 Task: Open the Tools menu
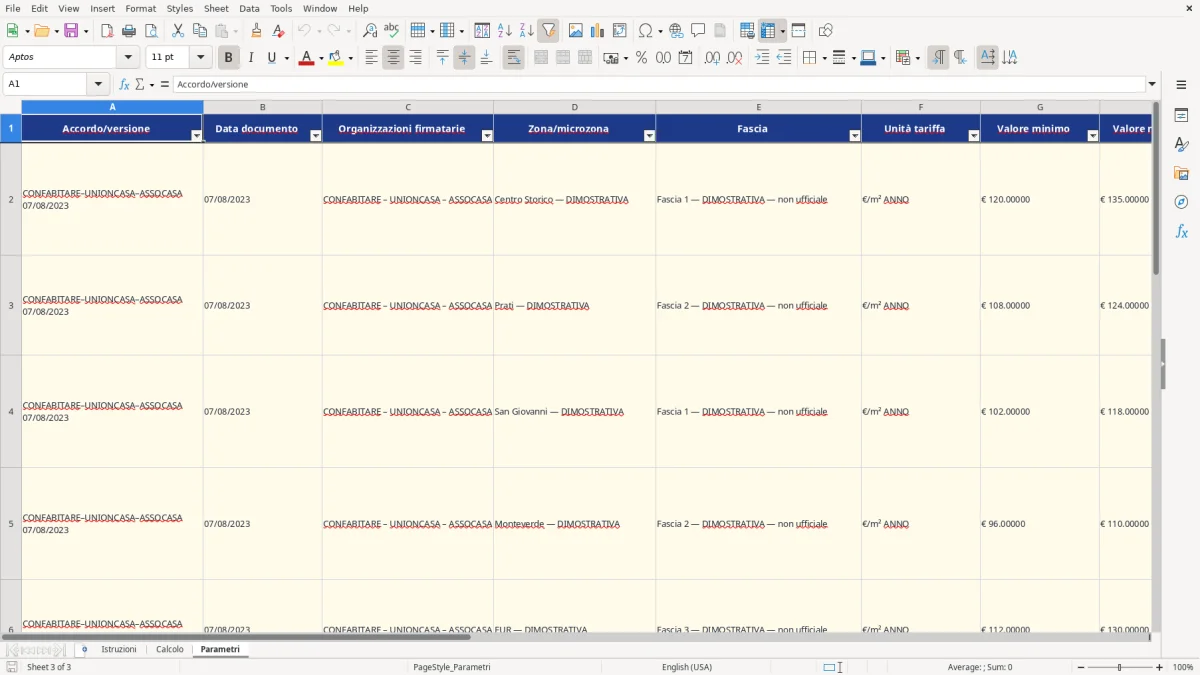point(281,8)
